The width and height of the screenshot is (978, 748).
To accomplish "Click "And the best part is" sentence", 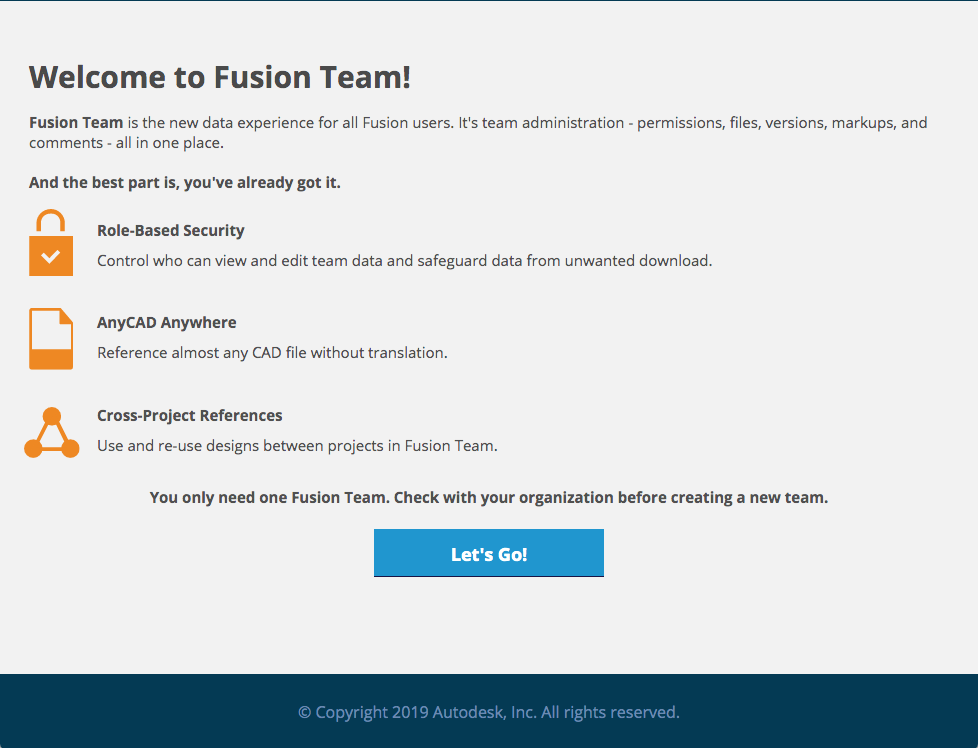I will (185, 183).
